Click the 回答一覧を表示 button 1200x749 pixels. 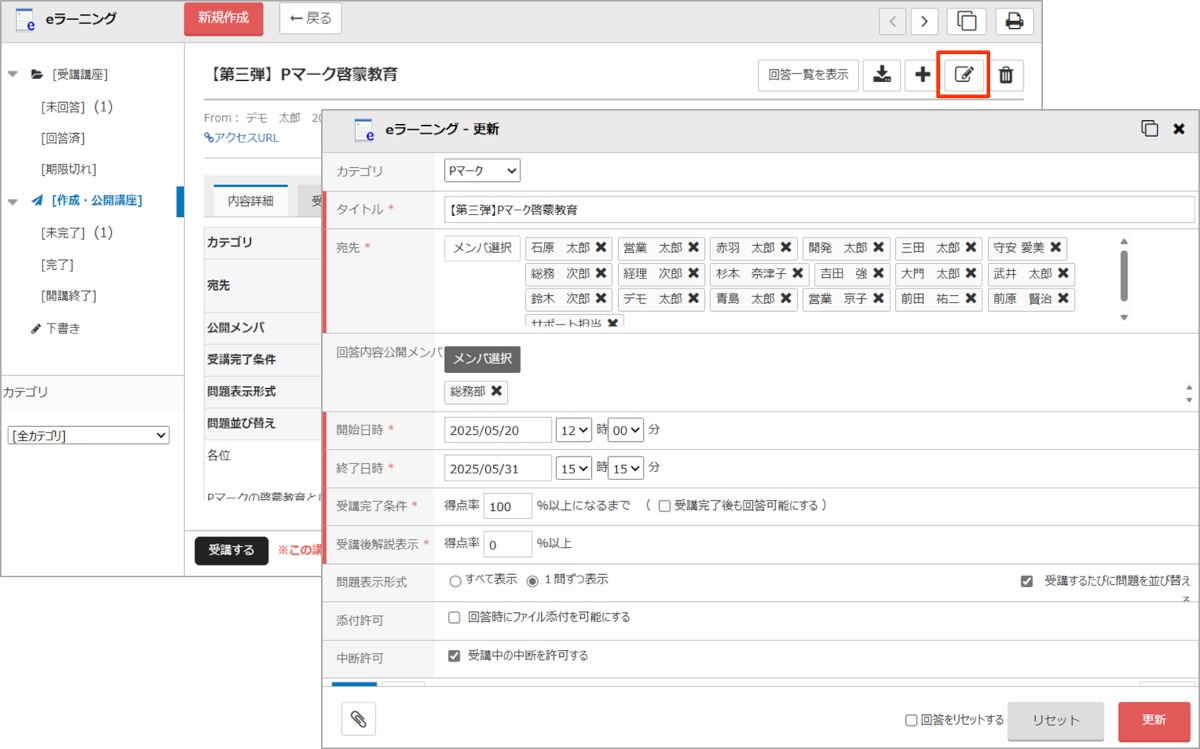(x=808, y=75)
